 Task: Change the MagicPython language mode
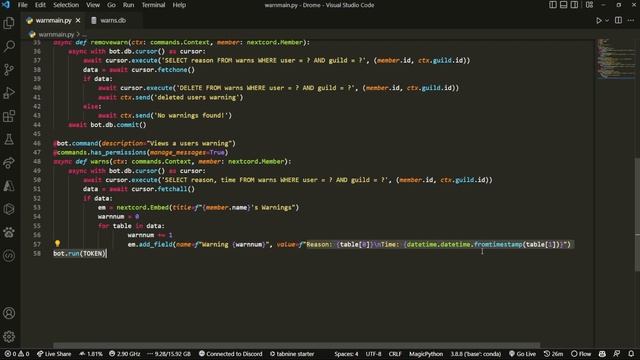pyautogui.click(x=426, y=354)
